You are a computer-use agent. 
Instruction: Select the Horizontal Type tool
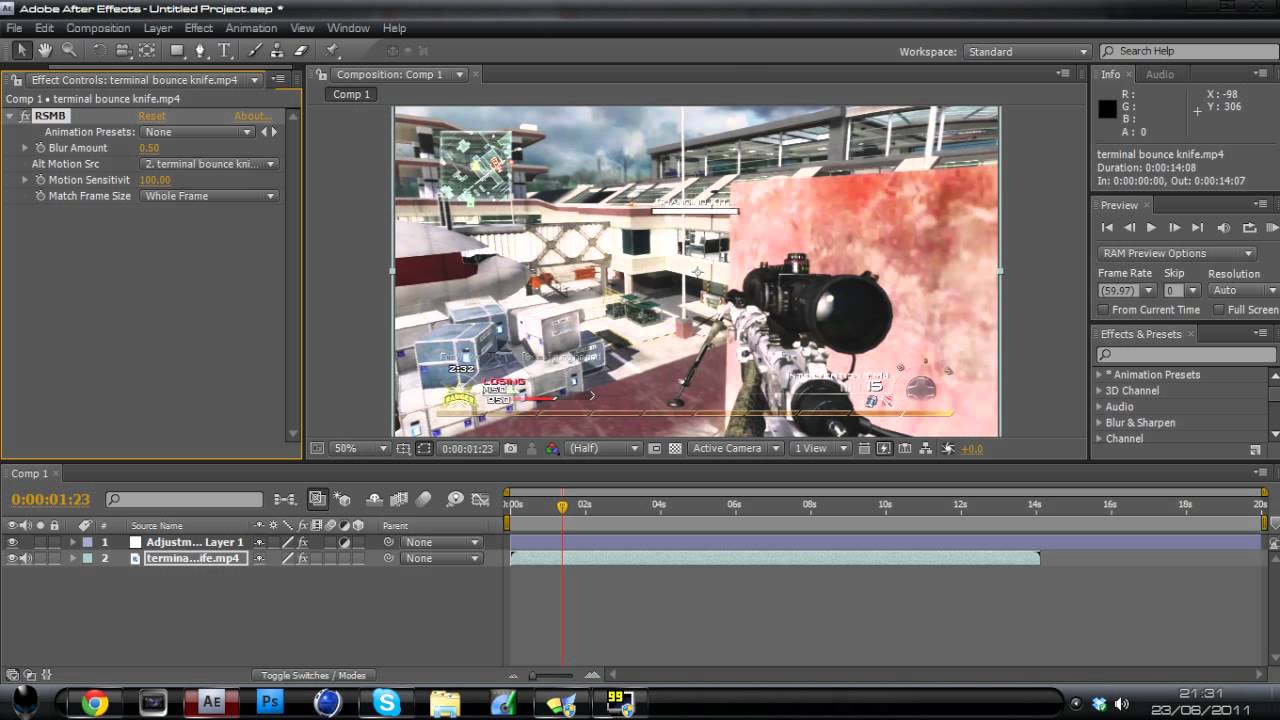[x=224, y=50]
